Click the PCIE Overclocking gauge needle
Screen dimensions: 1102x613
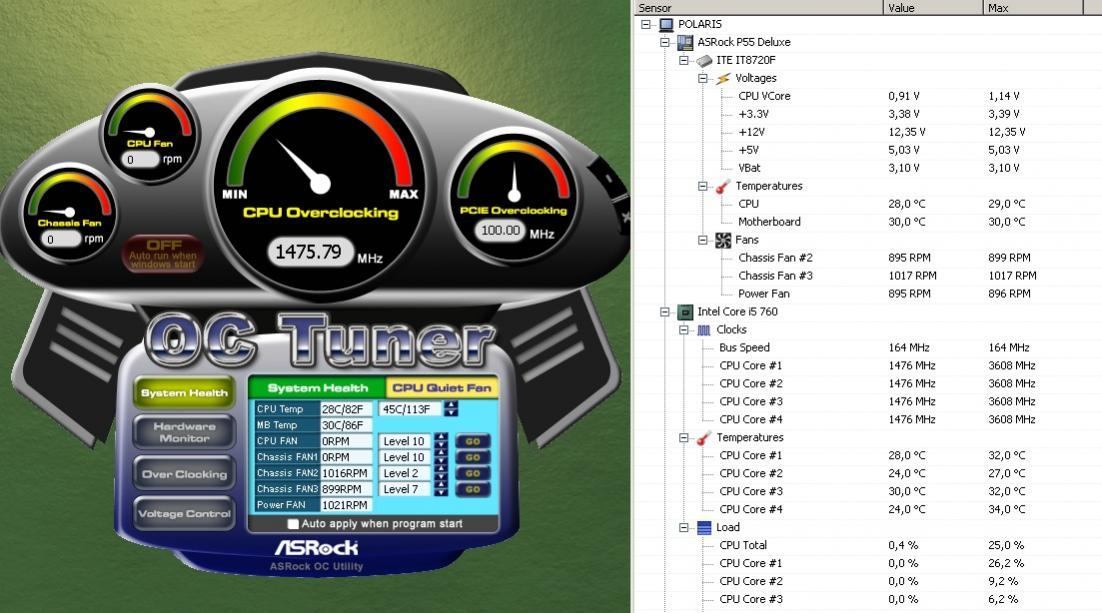point(514,181)
